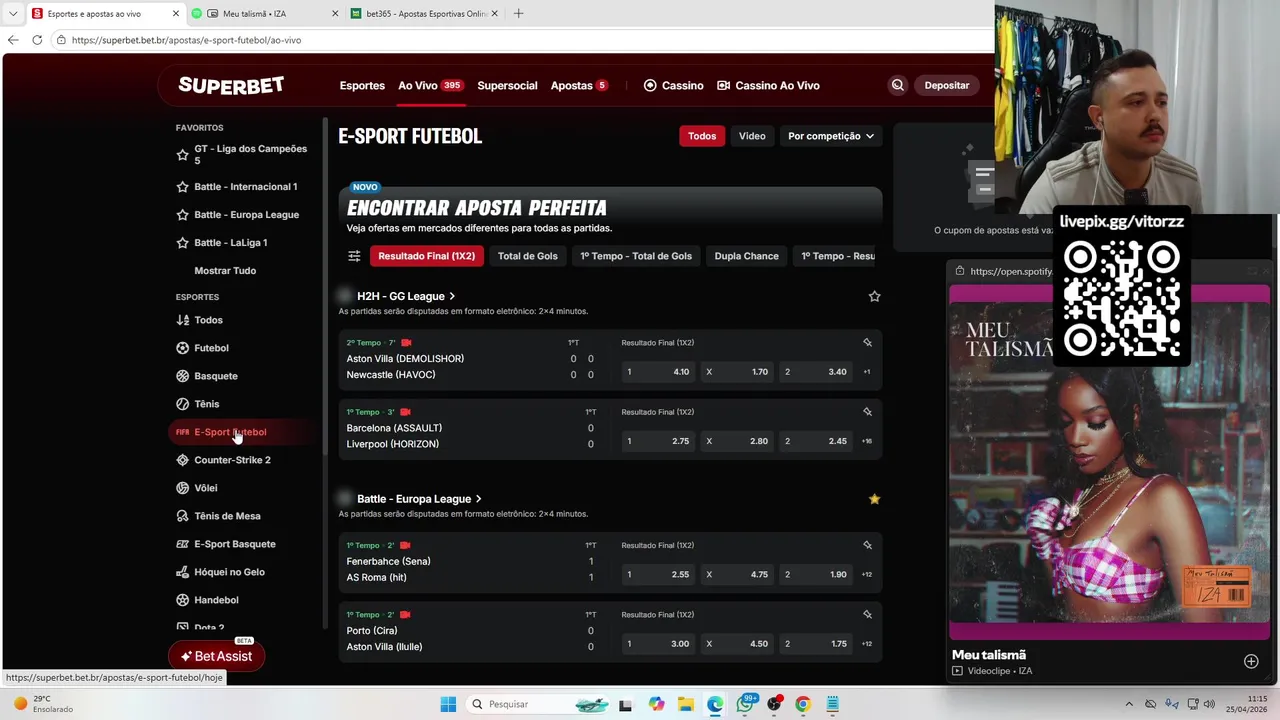Open live video for Fenerbahce (Sena) match

[405, 545]
